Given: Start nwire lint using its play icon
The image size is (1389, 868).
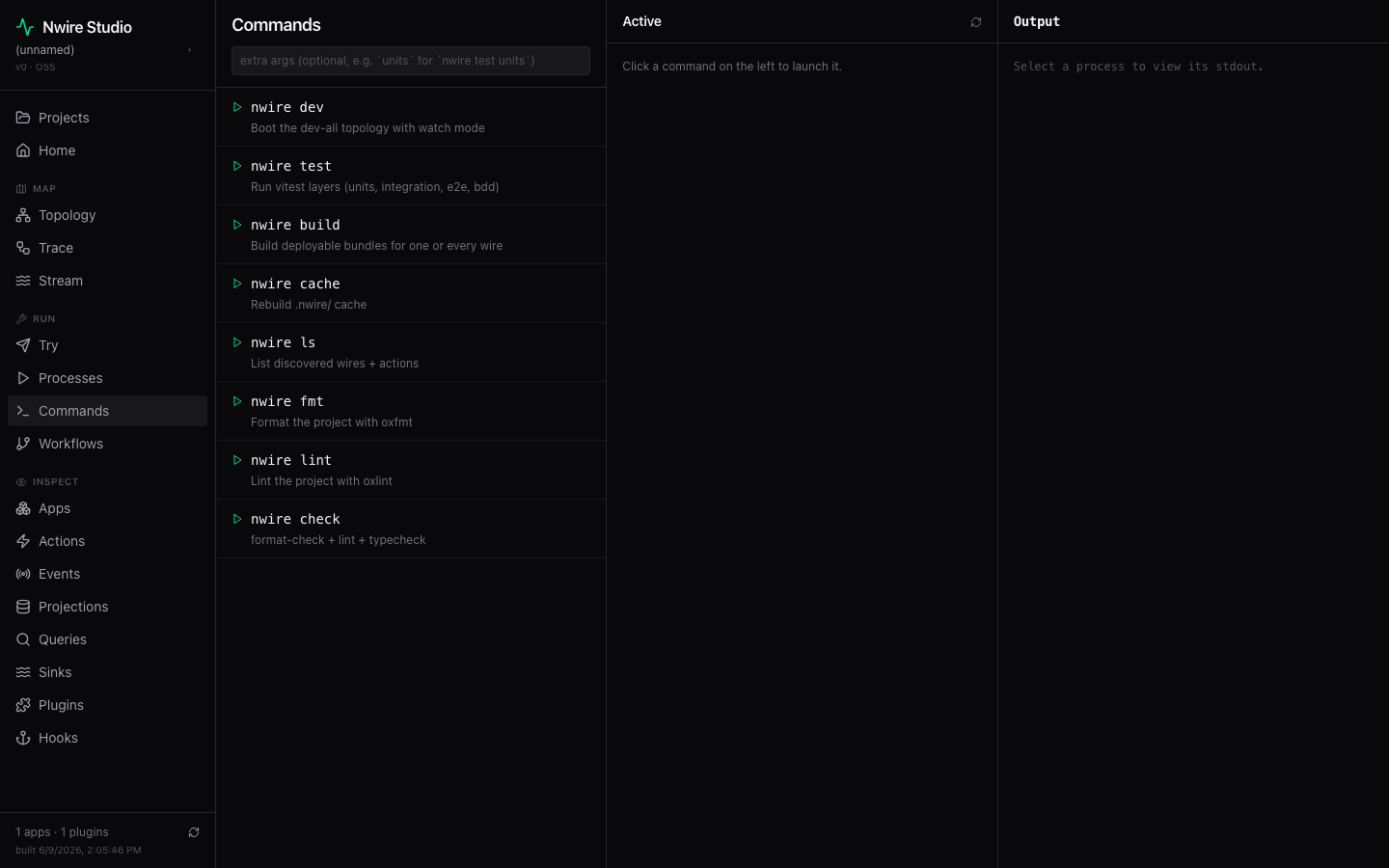Looking at the screenshot, I should click(237, 460).
